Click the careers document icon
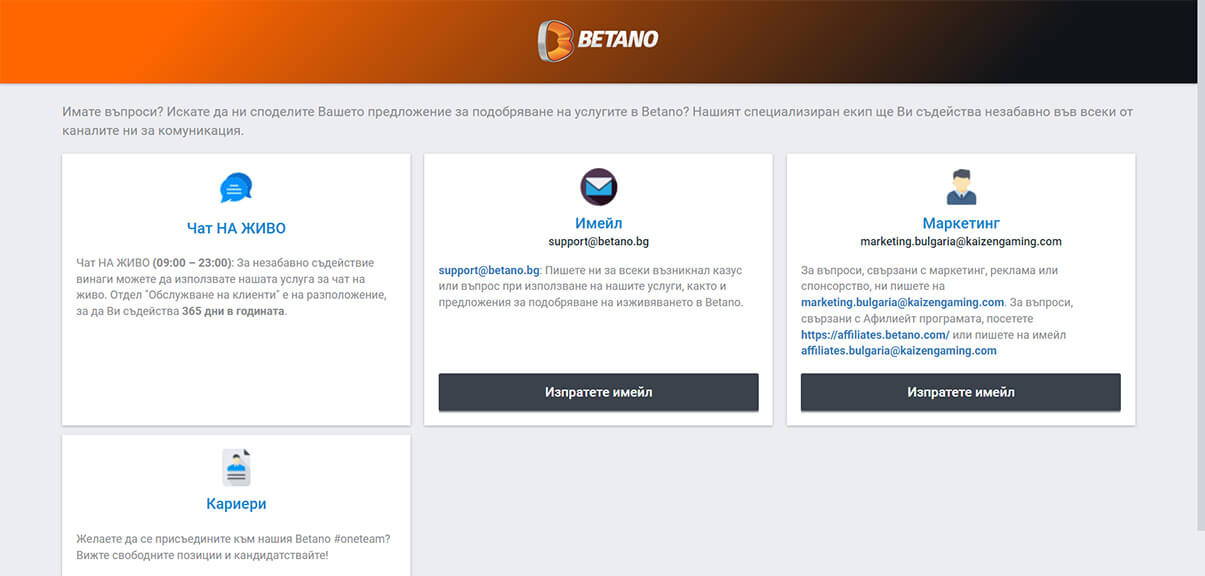Image resolution: width=1205 pixels, height=576 pixels. [236, 468]
